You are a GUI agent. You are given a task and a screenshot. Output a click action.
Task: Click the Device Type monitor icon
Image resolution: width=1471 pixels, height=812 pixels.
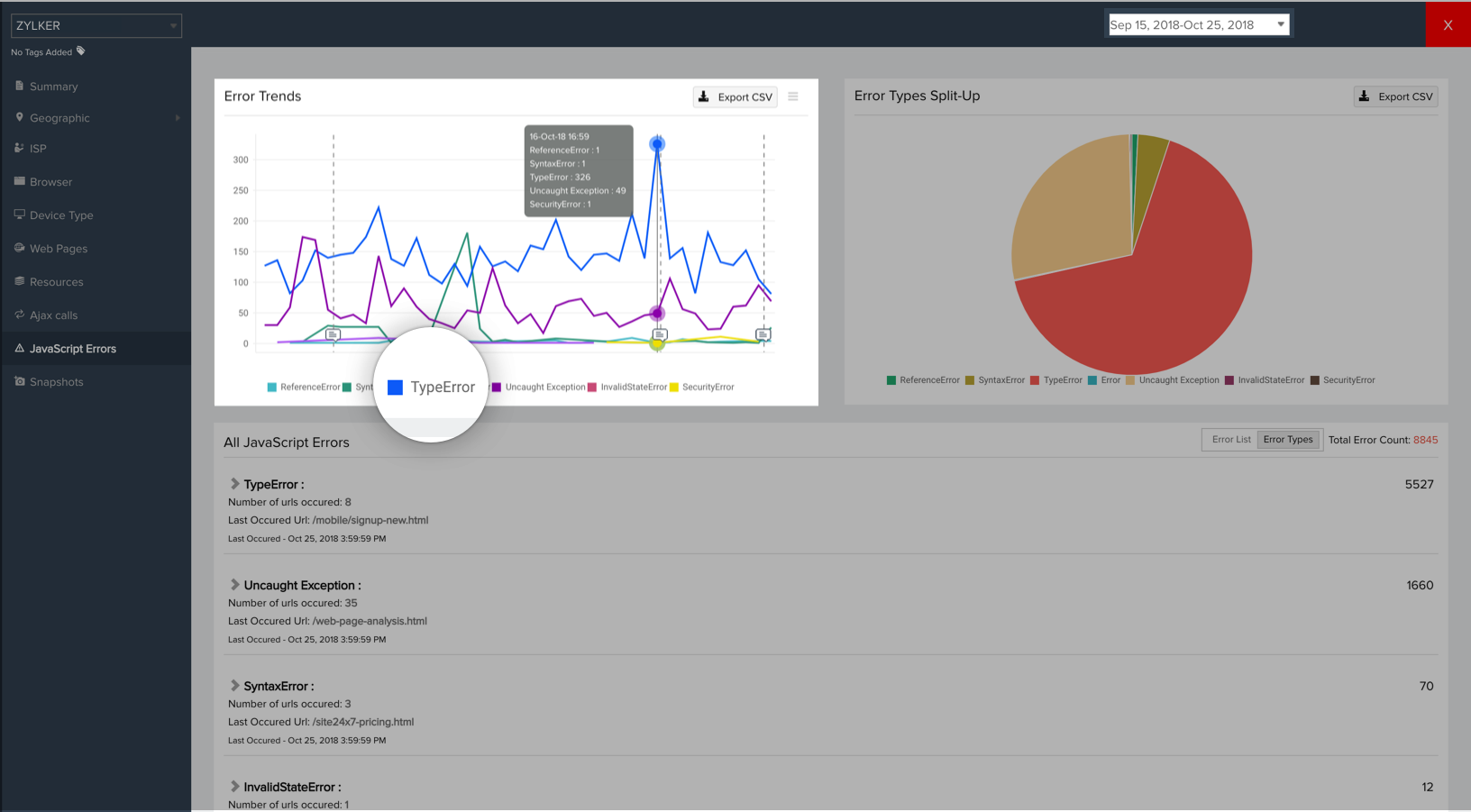(19, 214)
